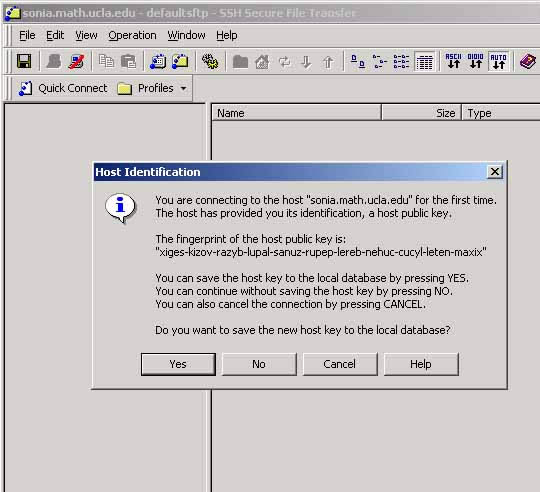The image size is (540, 492).
Task: Switch to Details view icon
Action: tap(425, 62)
